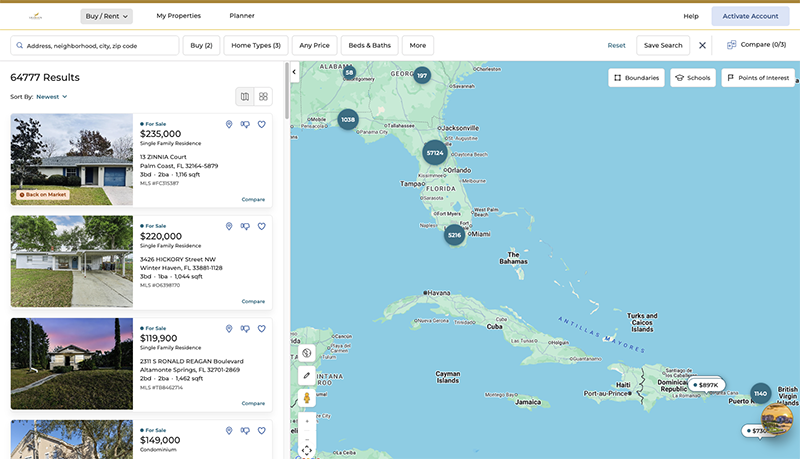Show $119,900 listing location pin
The height and width of the screenshot is (459, 800).
point(229,329)
